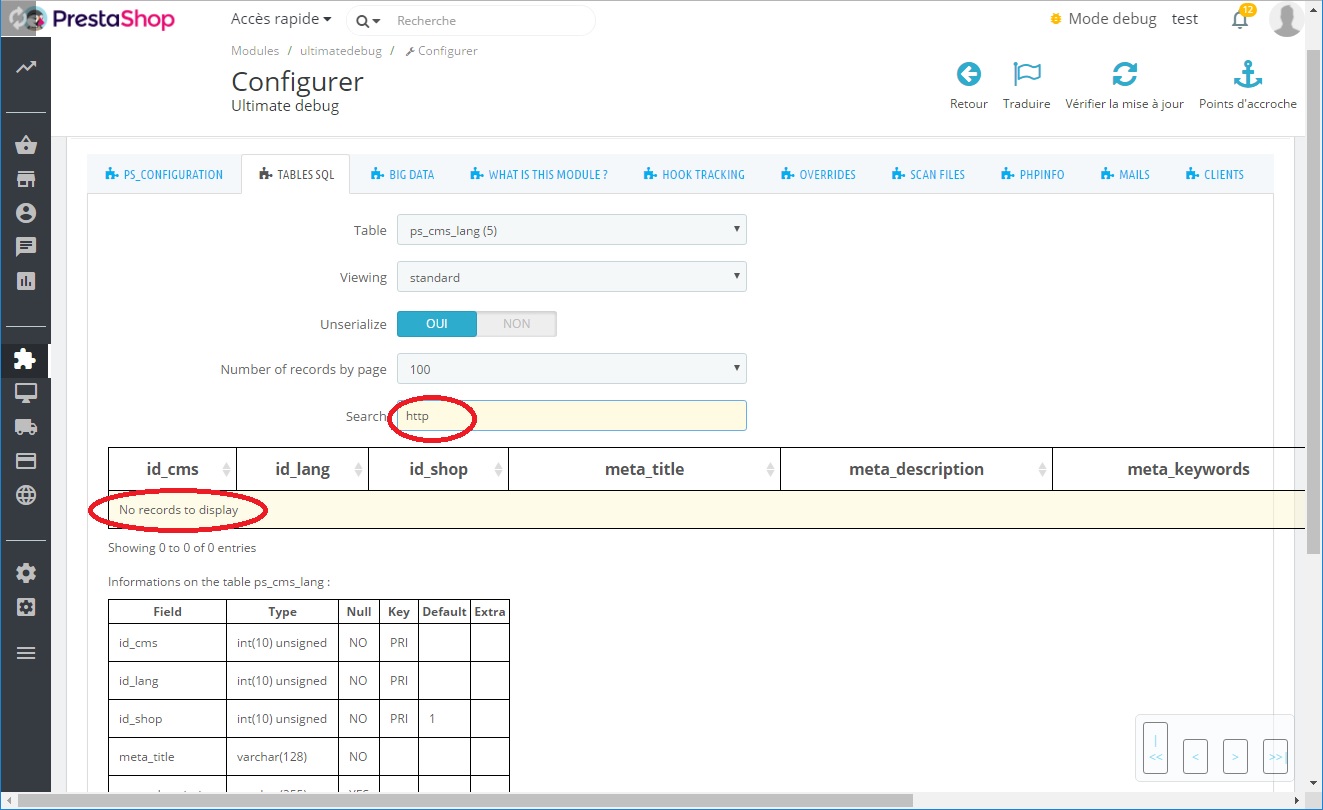
Task: Sort by meta_title column header
Action: point(644,469)
